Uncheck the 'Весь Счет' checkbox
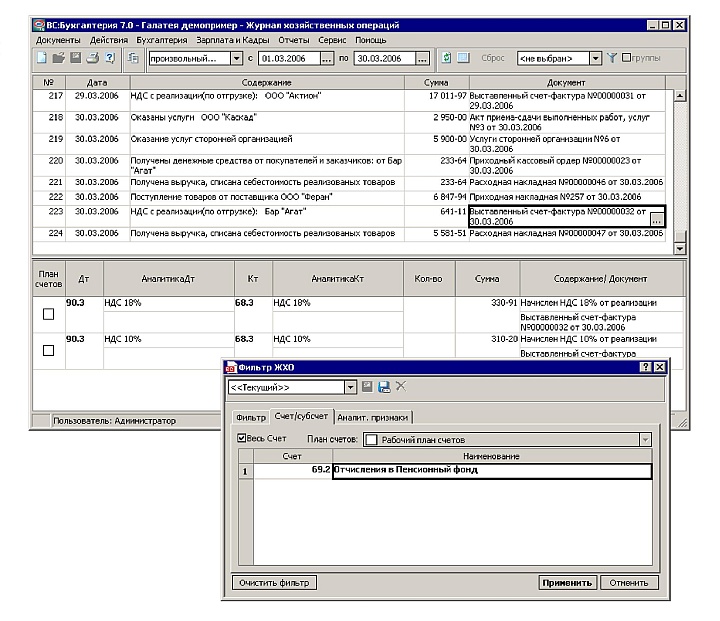This screenshot has width=720, height=621. click(241, 439)
